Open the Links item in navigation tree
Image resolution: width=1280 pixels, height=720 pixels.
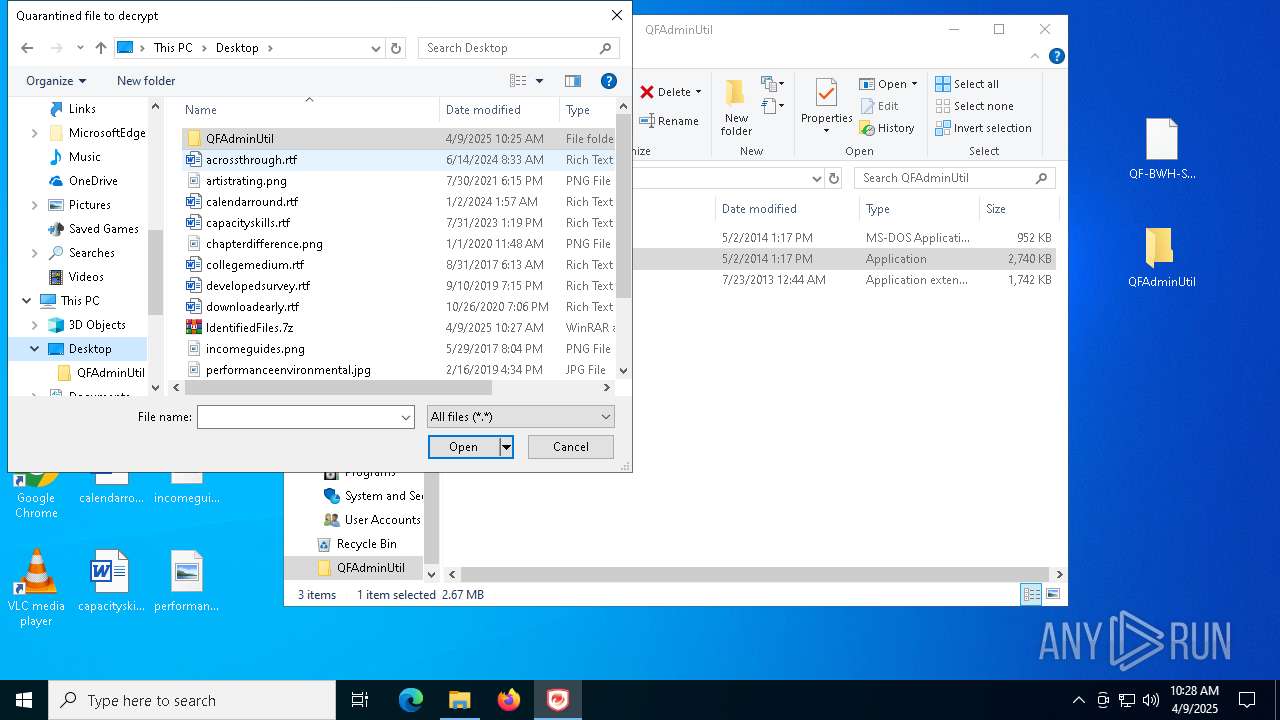click(82, 109)
